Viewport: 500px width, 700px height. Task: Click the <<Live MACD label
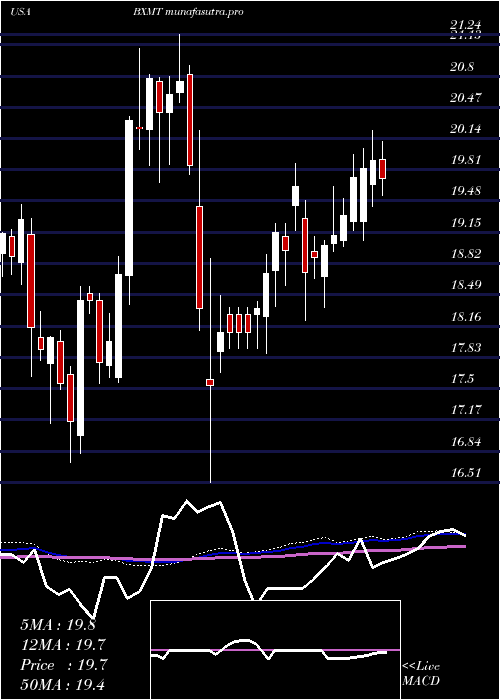tap(421, 674)
